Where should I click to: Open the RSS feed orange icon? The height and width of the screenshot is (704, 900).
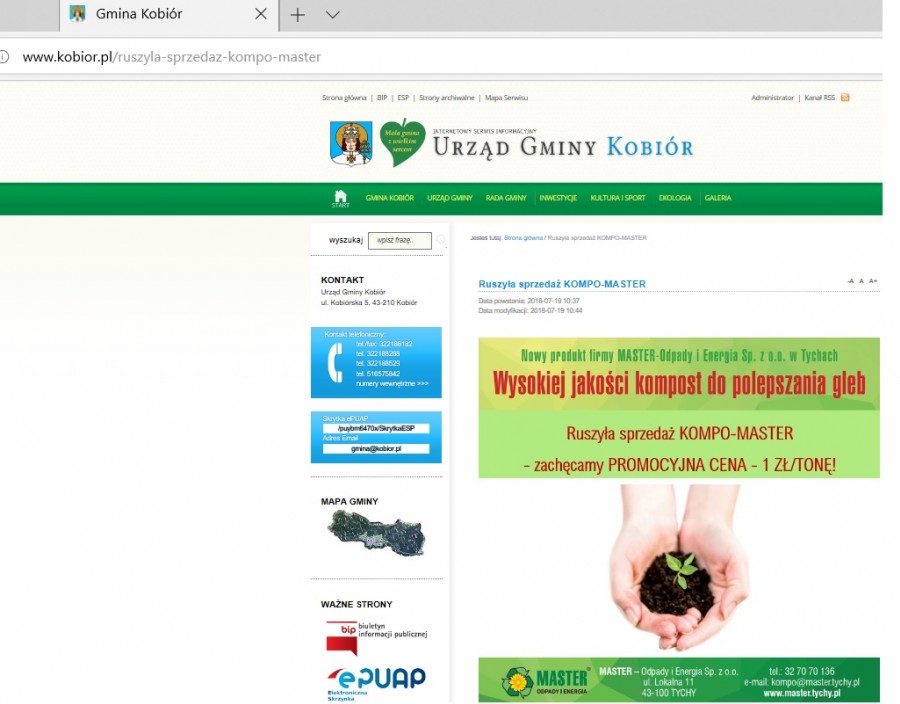click(845, 98)
